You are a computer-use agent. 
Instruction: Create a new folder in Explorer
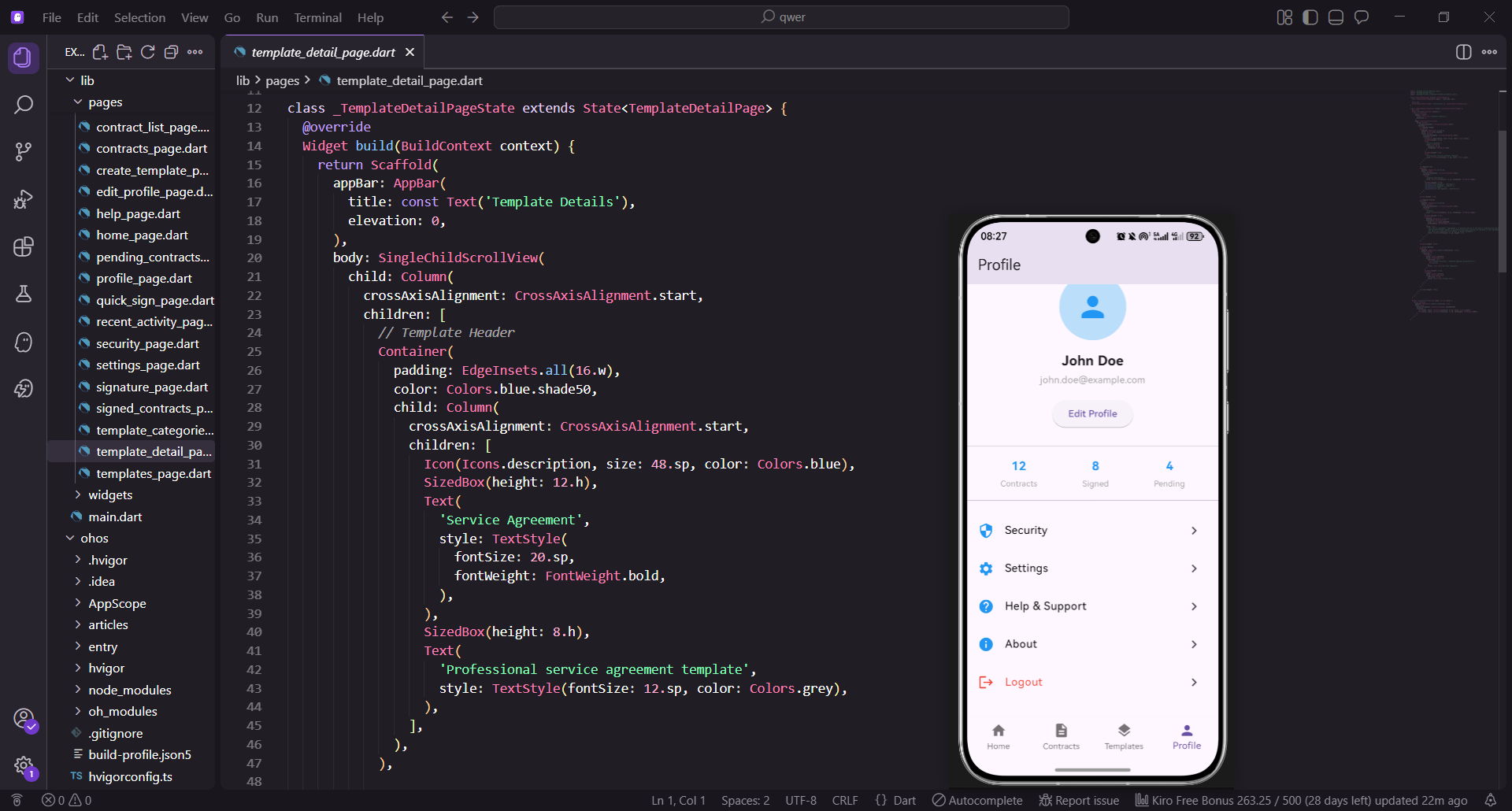[x=124, y=52]
